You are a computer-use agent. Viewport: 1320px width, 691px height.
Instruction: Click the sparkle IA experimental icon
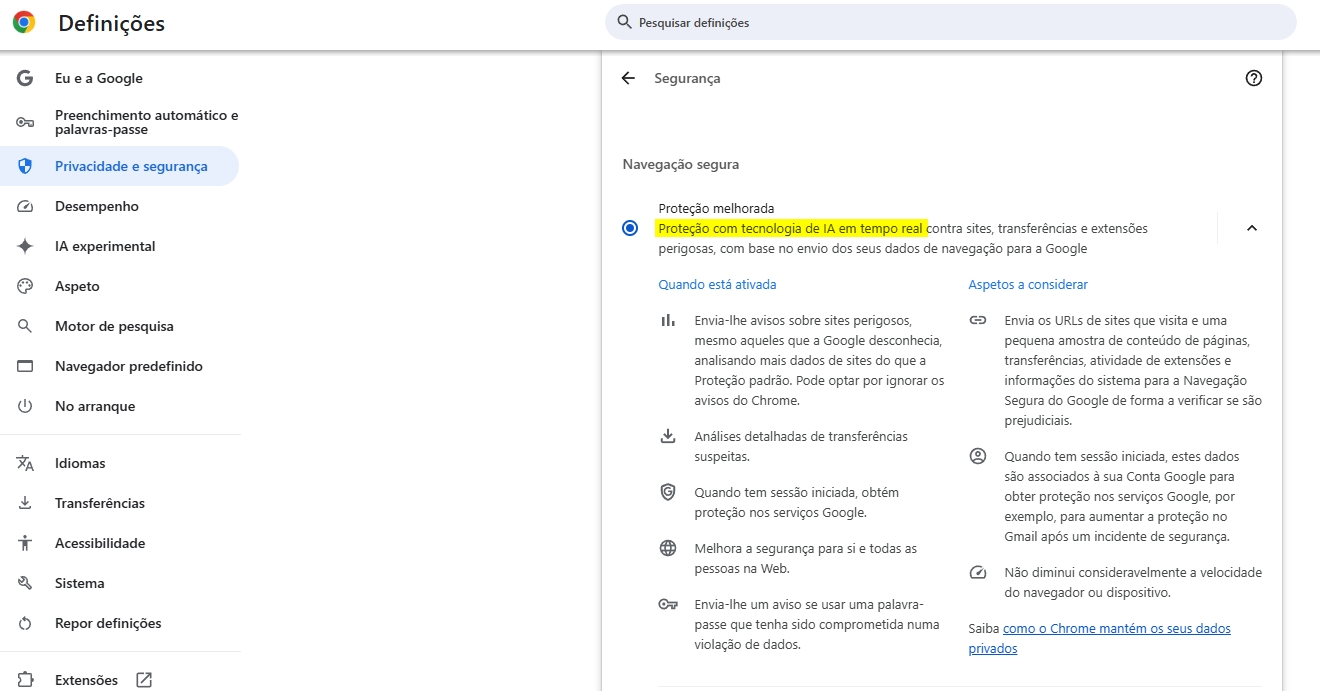(25, 246)
